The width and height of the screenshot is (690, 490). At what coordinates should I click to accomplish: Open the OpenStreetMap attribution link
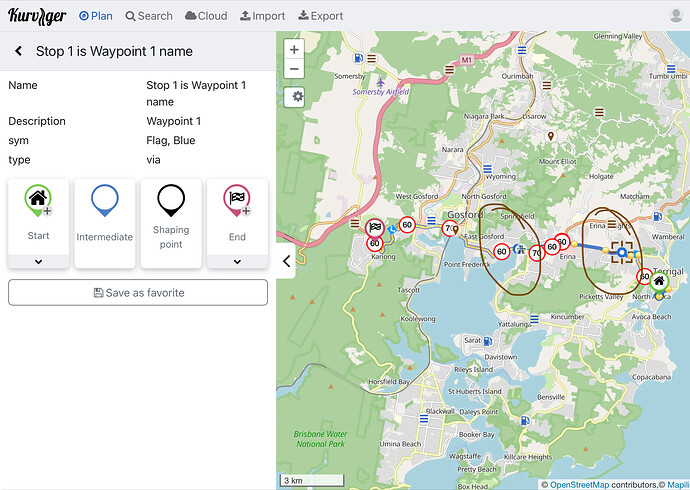coord(583,484)
